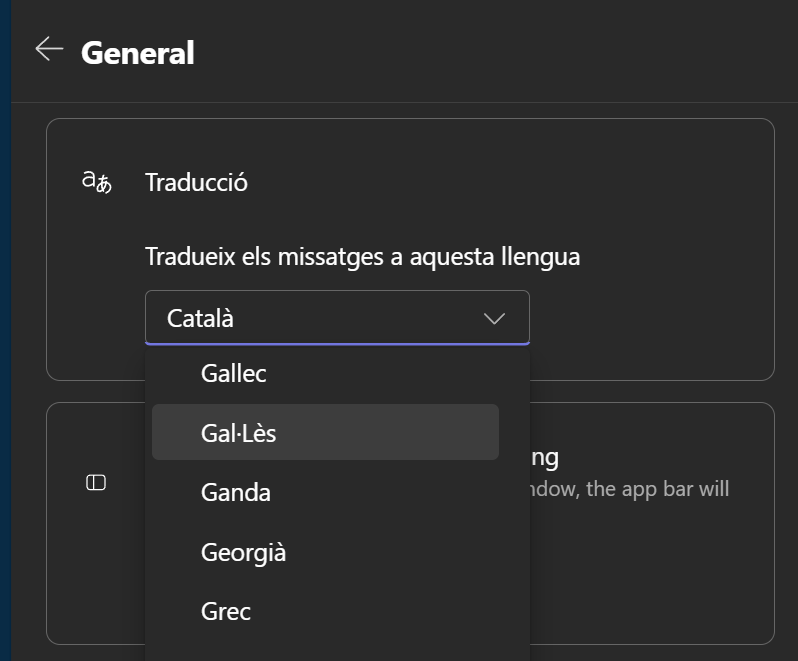The height and width of the screenshot is (661, 798).
Task: Click the 'Tradueix els missatges a aquesta llengua' label
Action: pos(362,256)
